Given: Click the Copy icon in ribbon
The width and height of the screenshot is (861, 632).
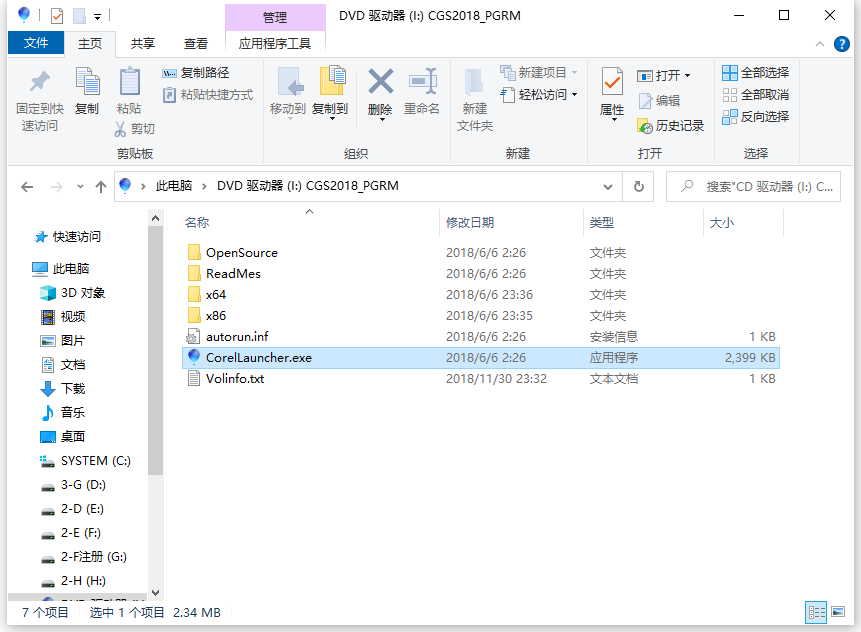Looking at the screenshot, I should 87,82.
